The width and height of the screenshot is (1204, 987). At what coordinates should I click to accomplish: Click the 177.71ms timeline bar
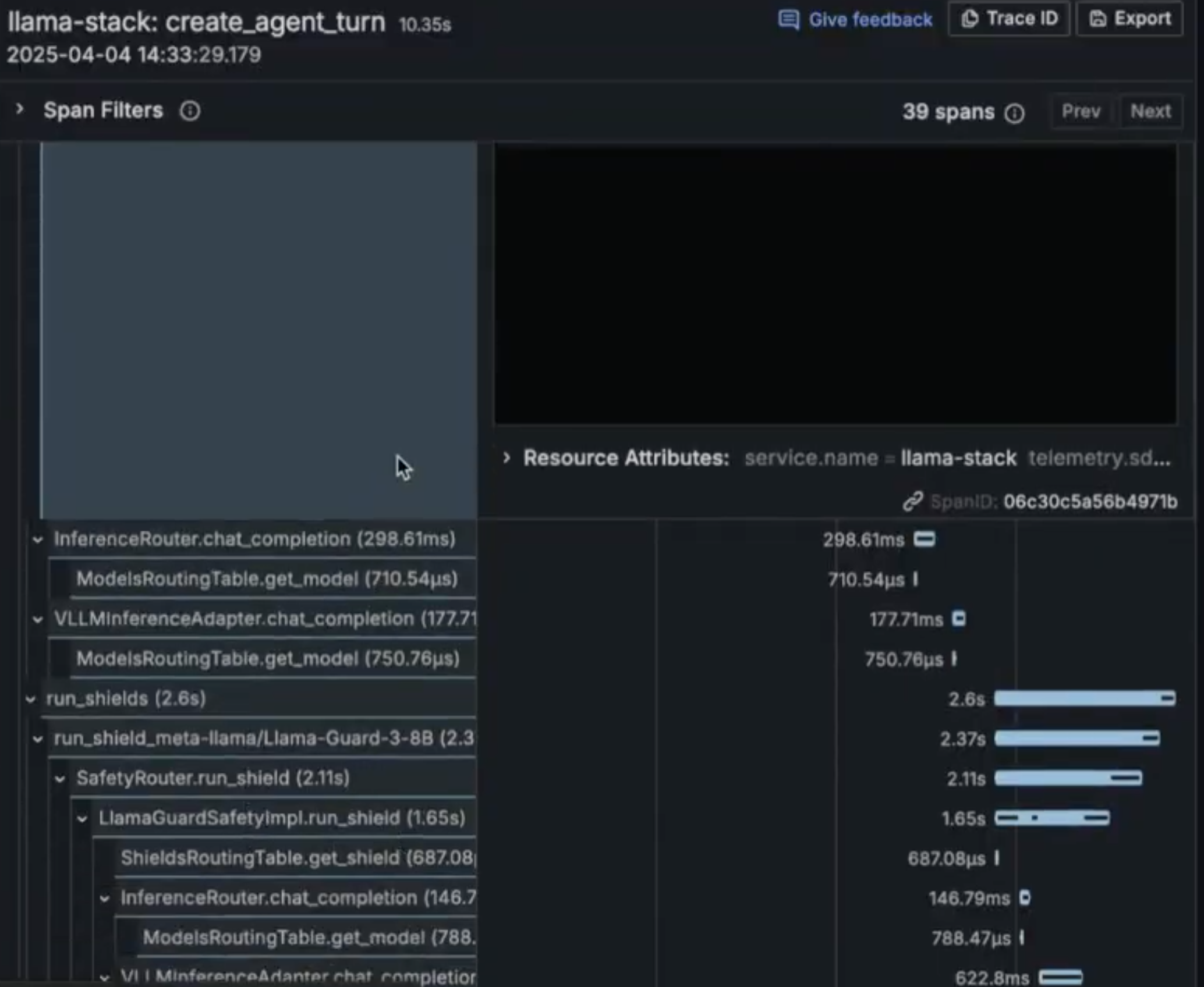click(958, 619)
